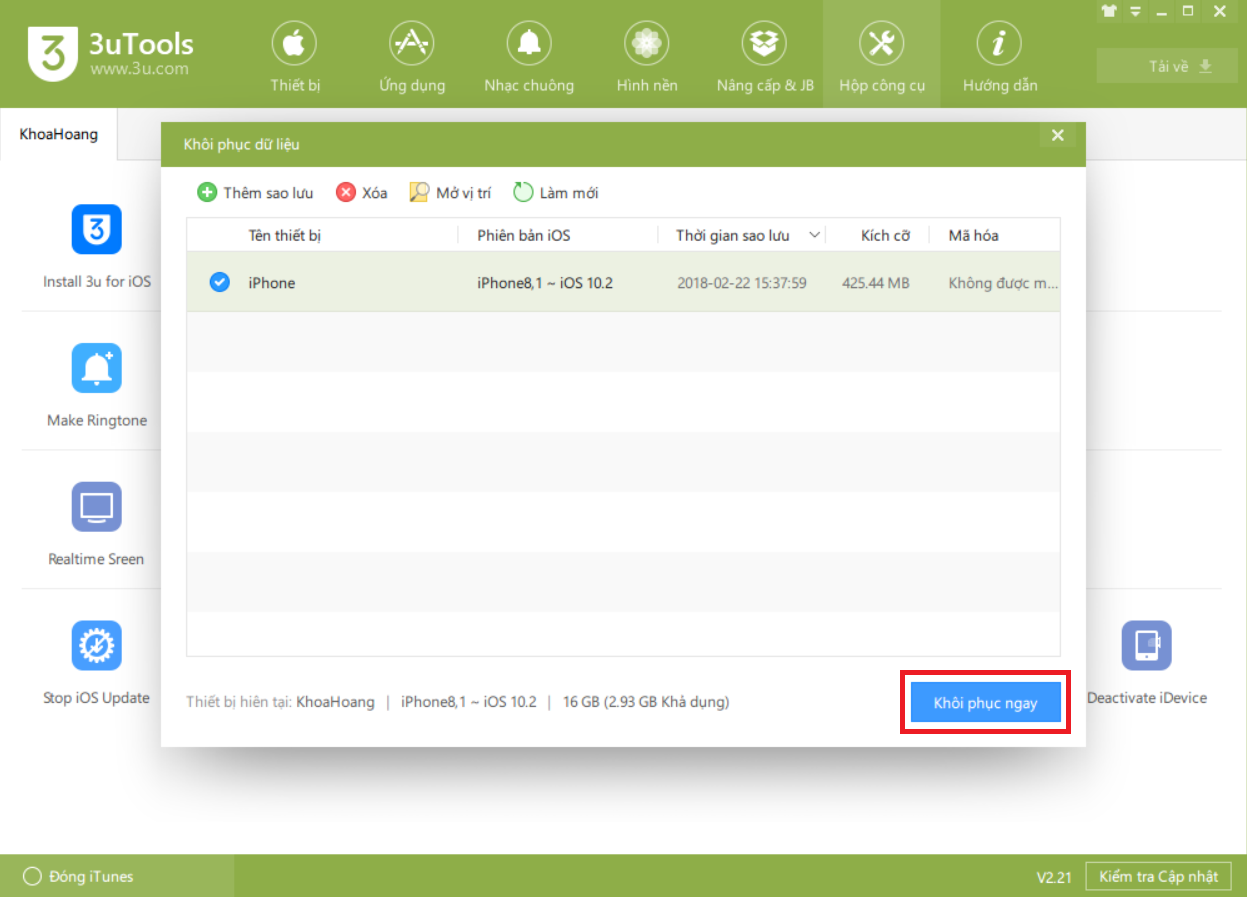Viewport: 1247px width, 897px height.
Task: Launch the Make Ringtone tool
Action: pyautogui.click(x=97, y=368)
